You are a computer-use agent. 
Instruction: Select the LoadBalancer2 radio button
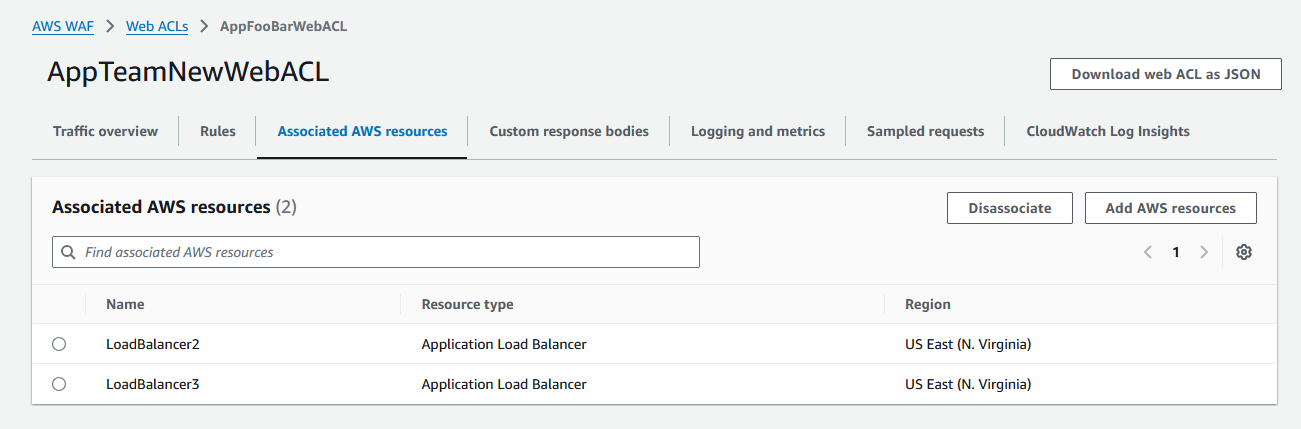click(59, 344)
